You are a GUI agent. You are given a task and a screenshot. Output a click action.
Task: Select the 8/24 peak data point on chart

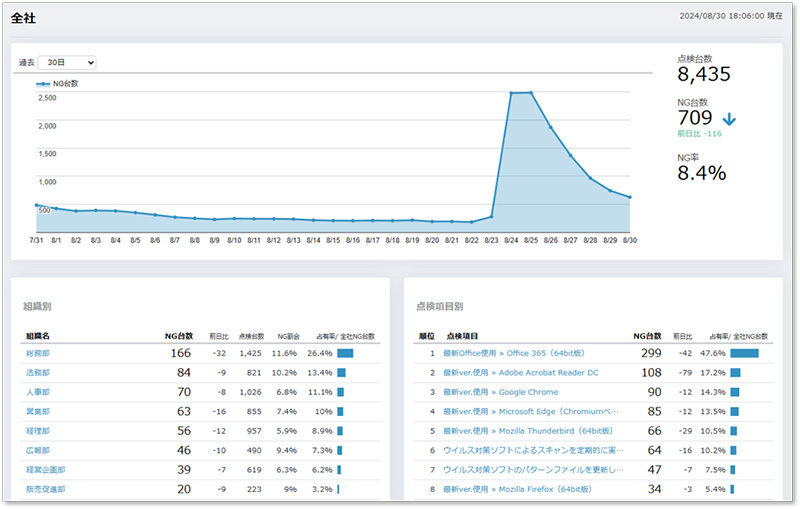[511, 93]
